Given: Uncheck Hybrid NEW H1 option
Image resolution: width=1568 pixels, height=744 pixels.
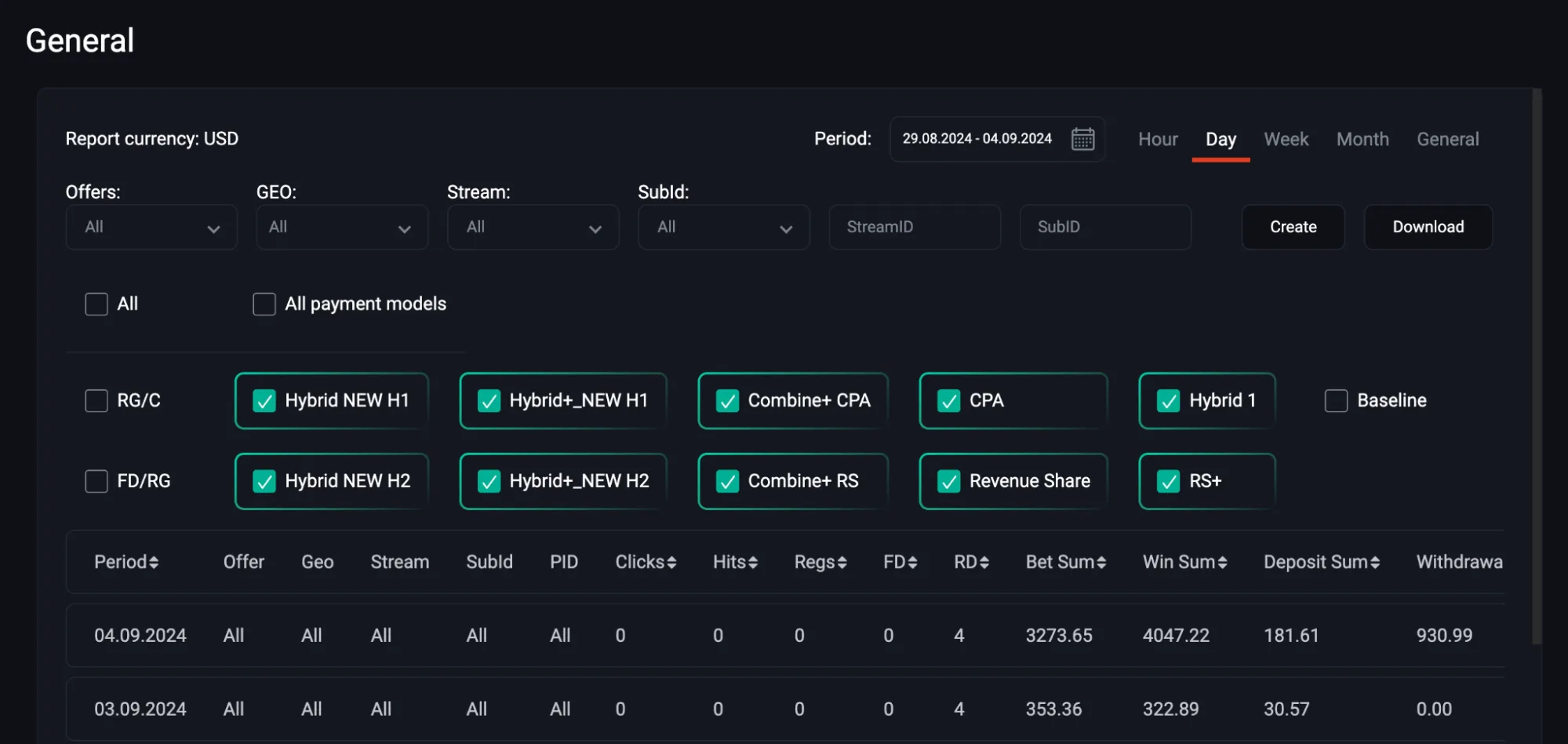Looking at the screenshot, I should (264, 401).
